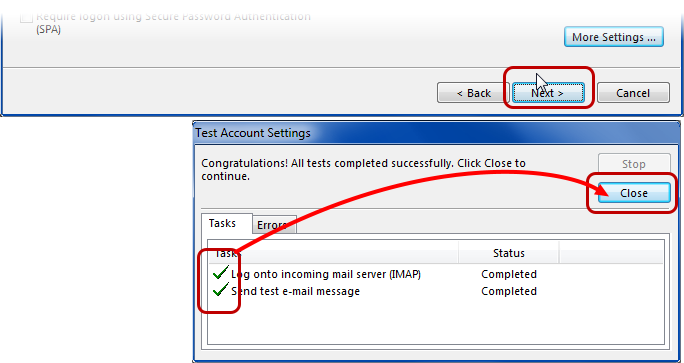
Task: Click Completed status of the send test message task
Action: click(x=509, y=291)
